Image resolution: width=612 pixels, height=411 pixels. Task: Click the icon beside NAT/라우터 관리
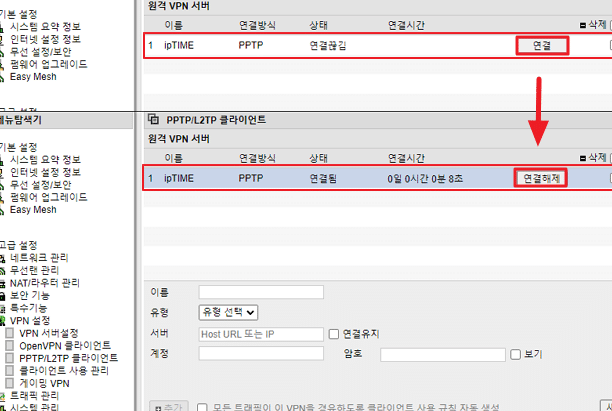(2, 283)
